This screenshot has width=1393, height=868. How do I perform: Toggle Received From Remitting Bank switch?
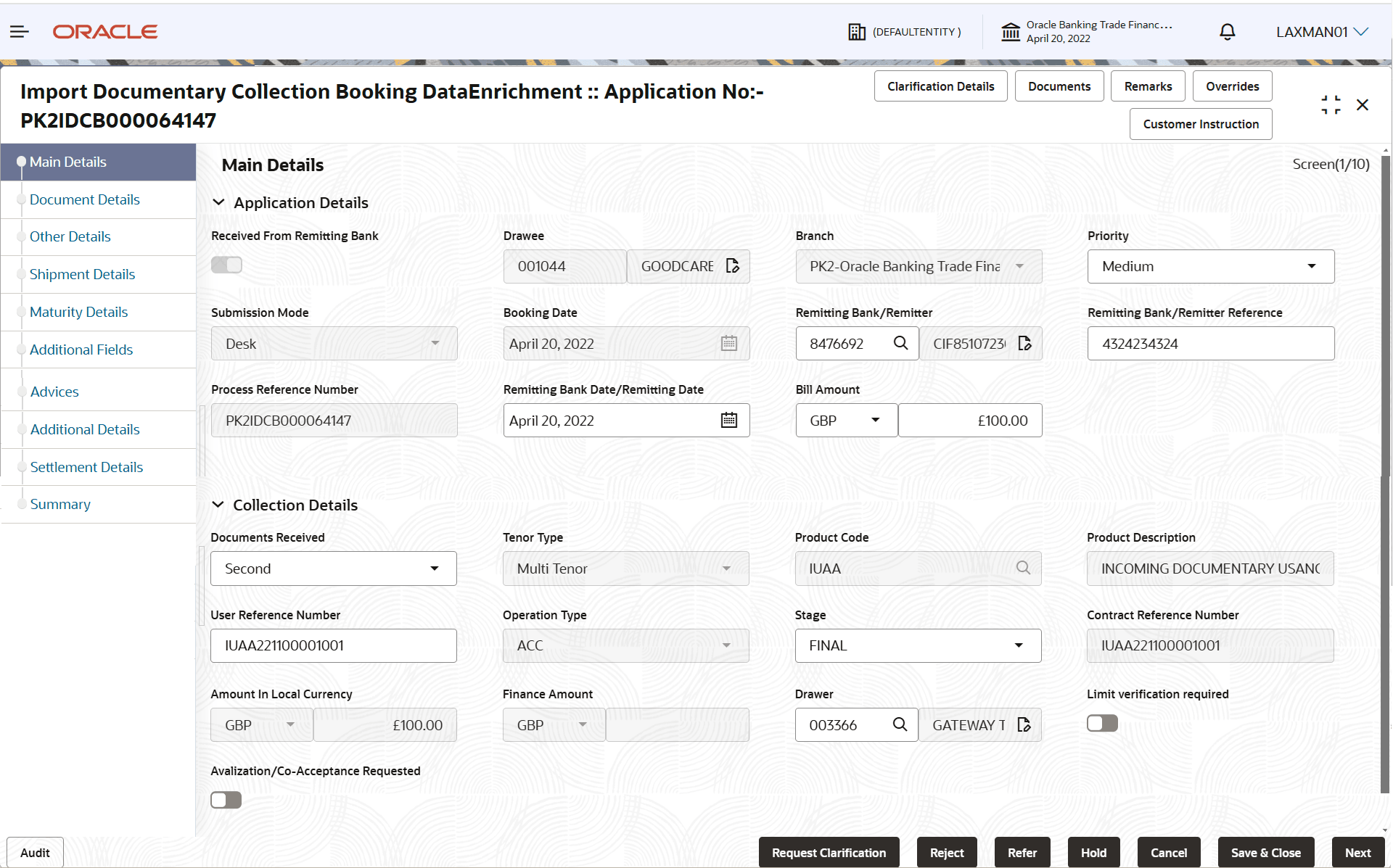(x=226, y=265)
